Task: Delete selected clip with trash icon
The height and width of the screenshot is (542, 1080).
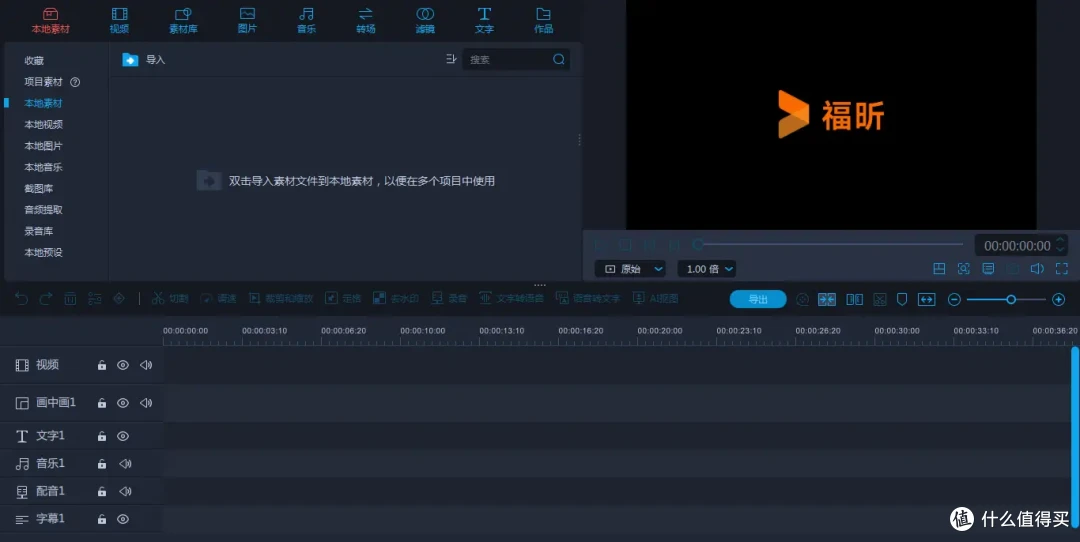Action: (70, 298)
